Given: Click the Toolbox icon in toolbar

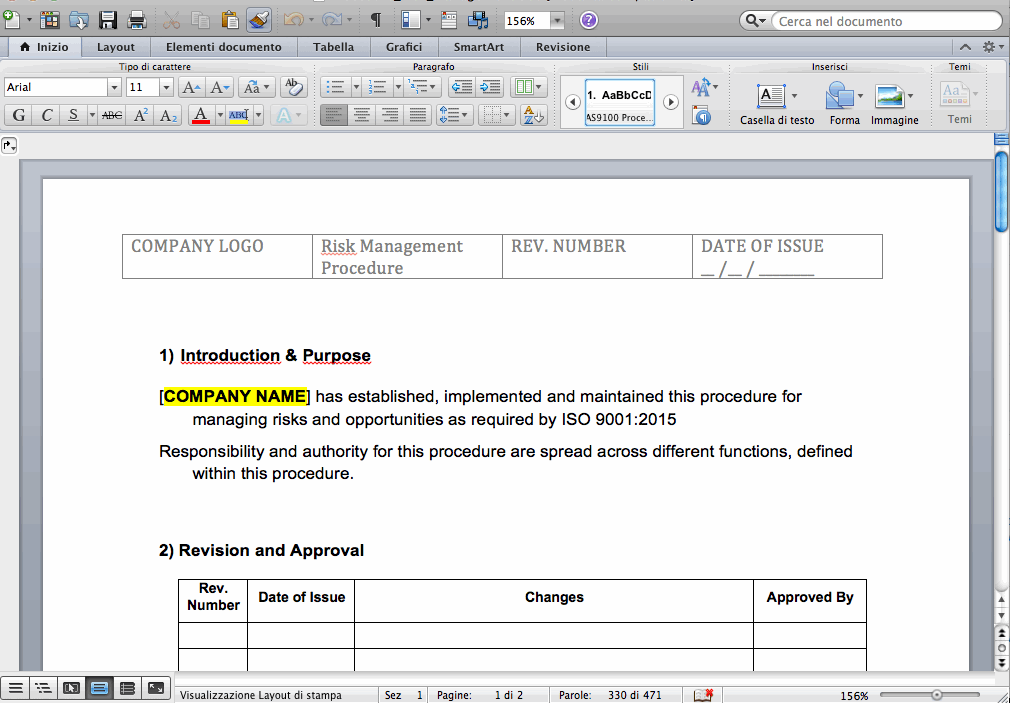Looking at the screenshot, I should click(449, 20).
